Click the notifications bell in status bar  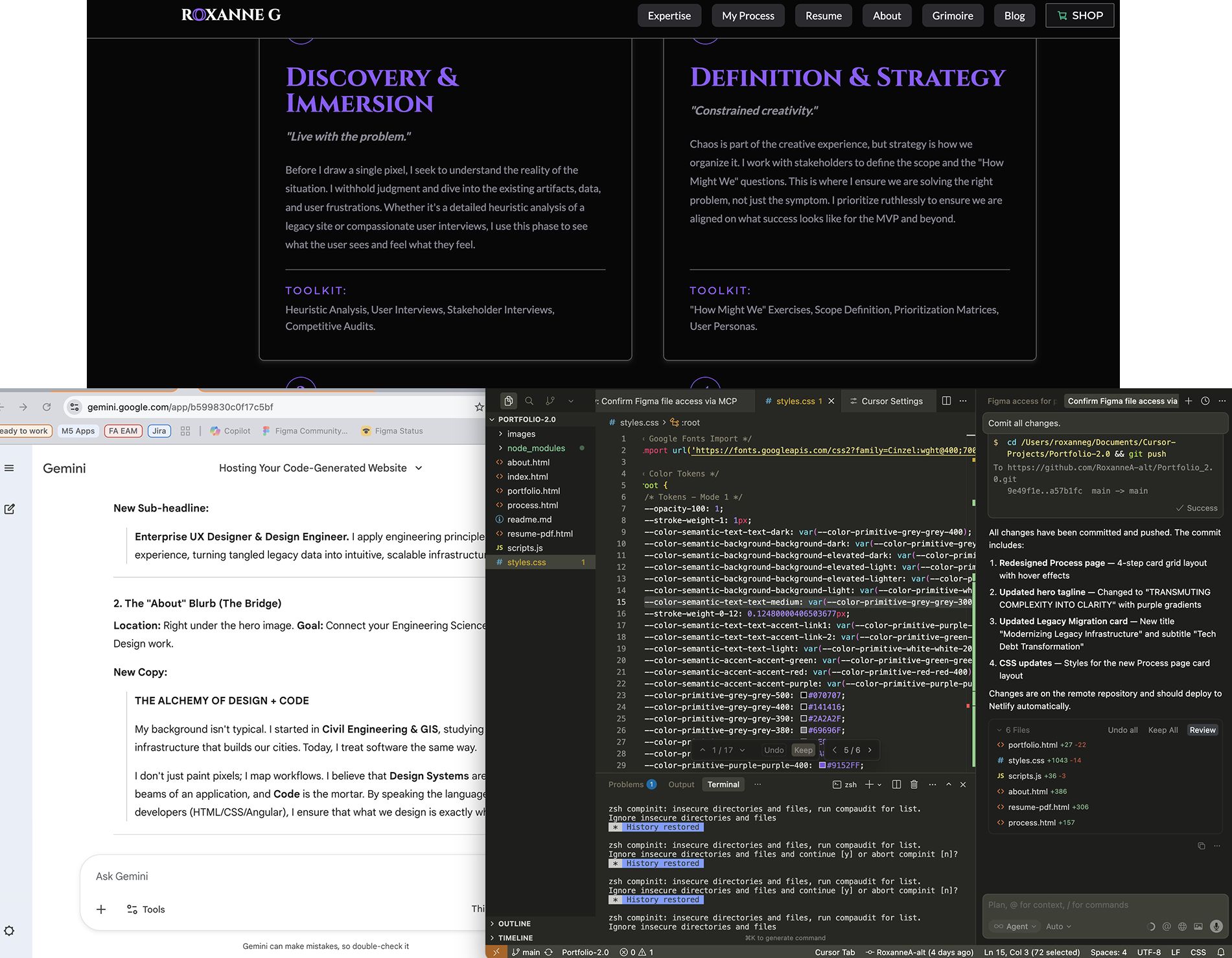1220,952
